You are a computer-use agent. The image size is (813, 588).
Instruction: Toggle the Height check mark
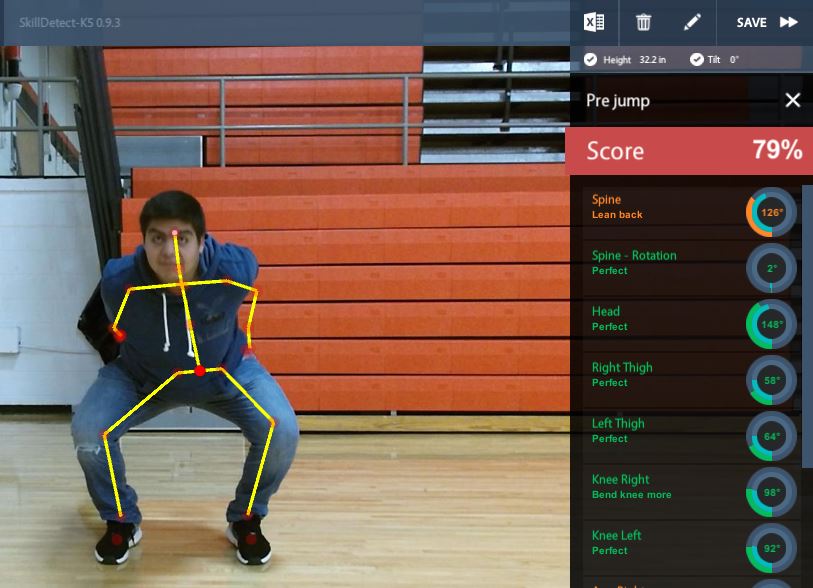point(590,60)
